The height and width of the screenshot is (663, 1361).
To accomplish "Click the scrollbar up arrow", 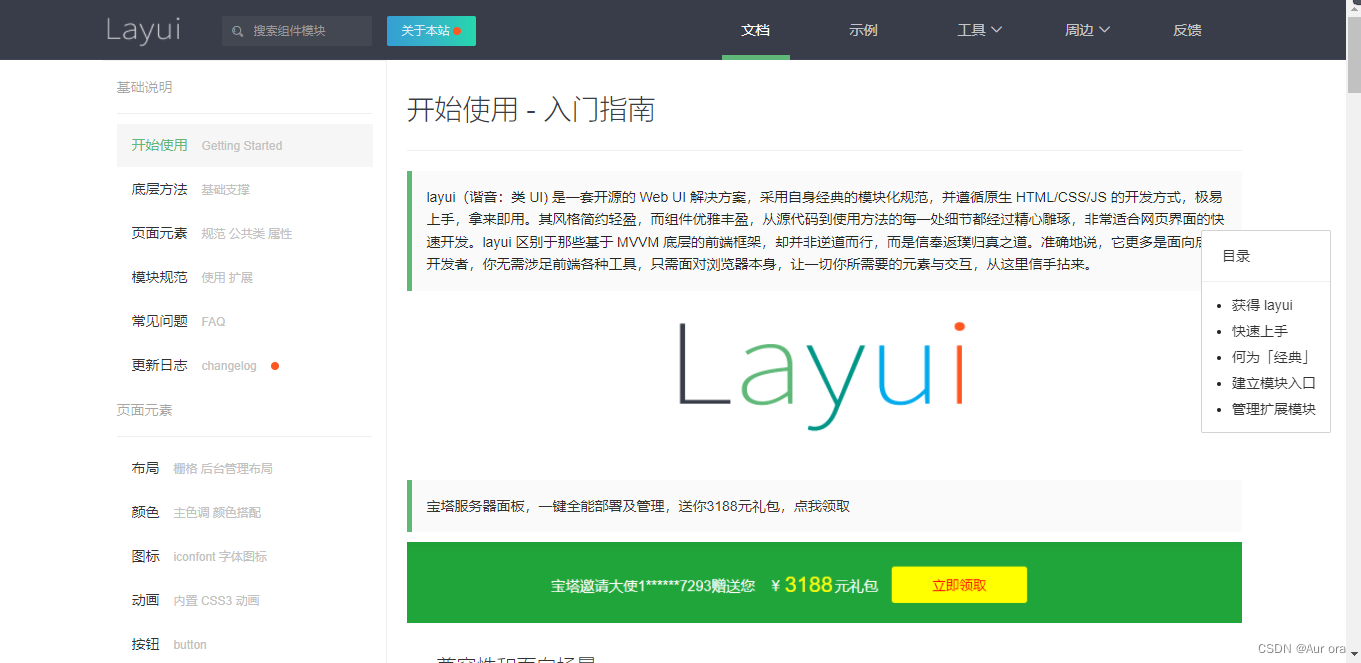I will click(x=1354, y=8).
